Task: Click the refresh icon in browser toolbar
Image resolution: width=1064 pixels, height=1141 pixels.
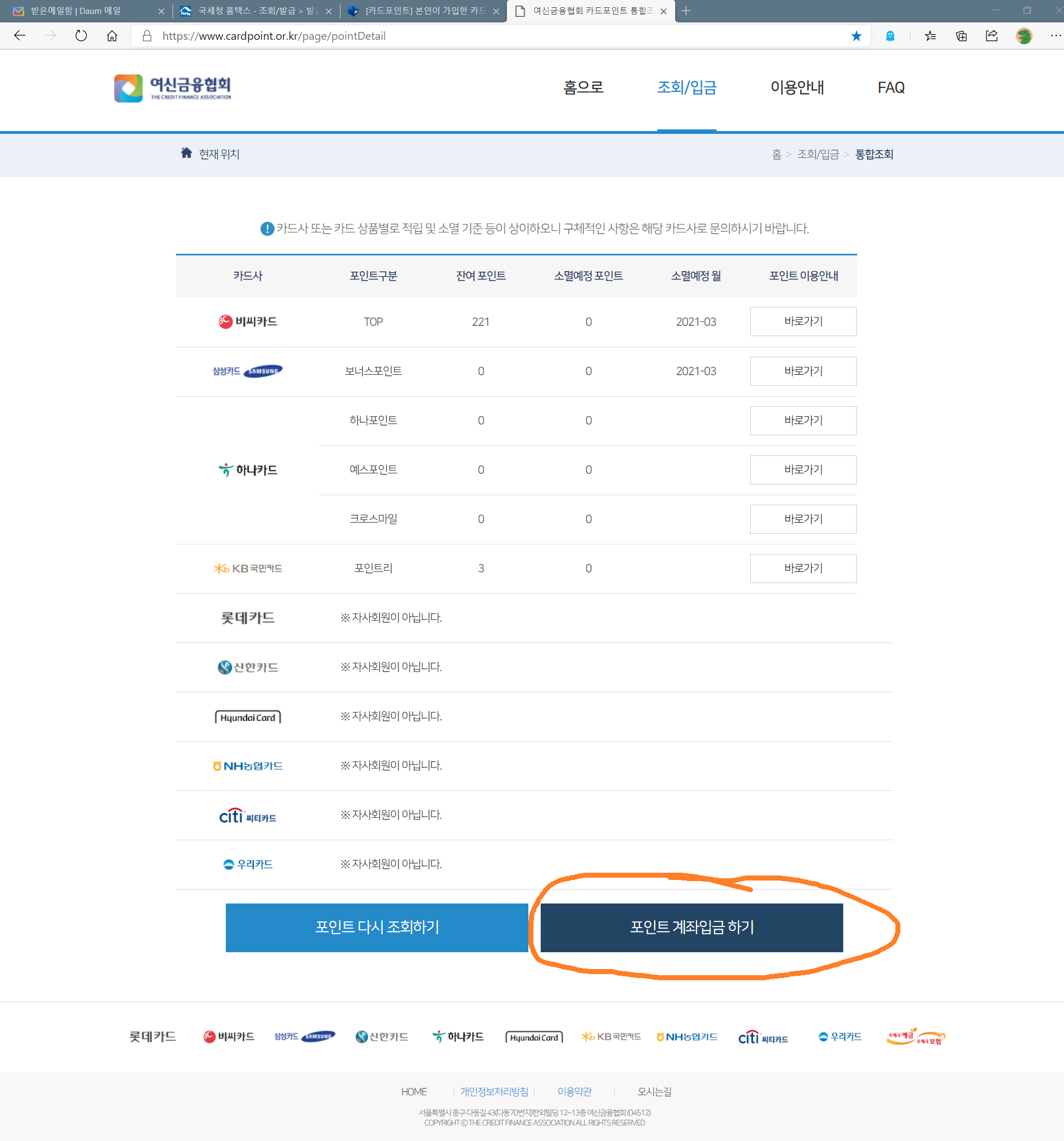Action: [x=81, y=36]
